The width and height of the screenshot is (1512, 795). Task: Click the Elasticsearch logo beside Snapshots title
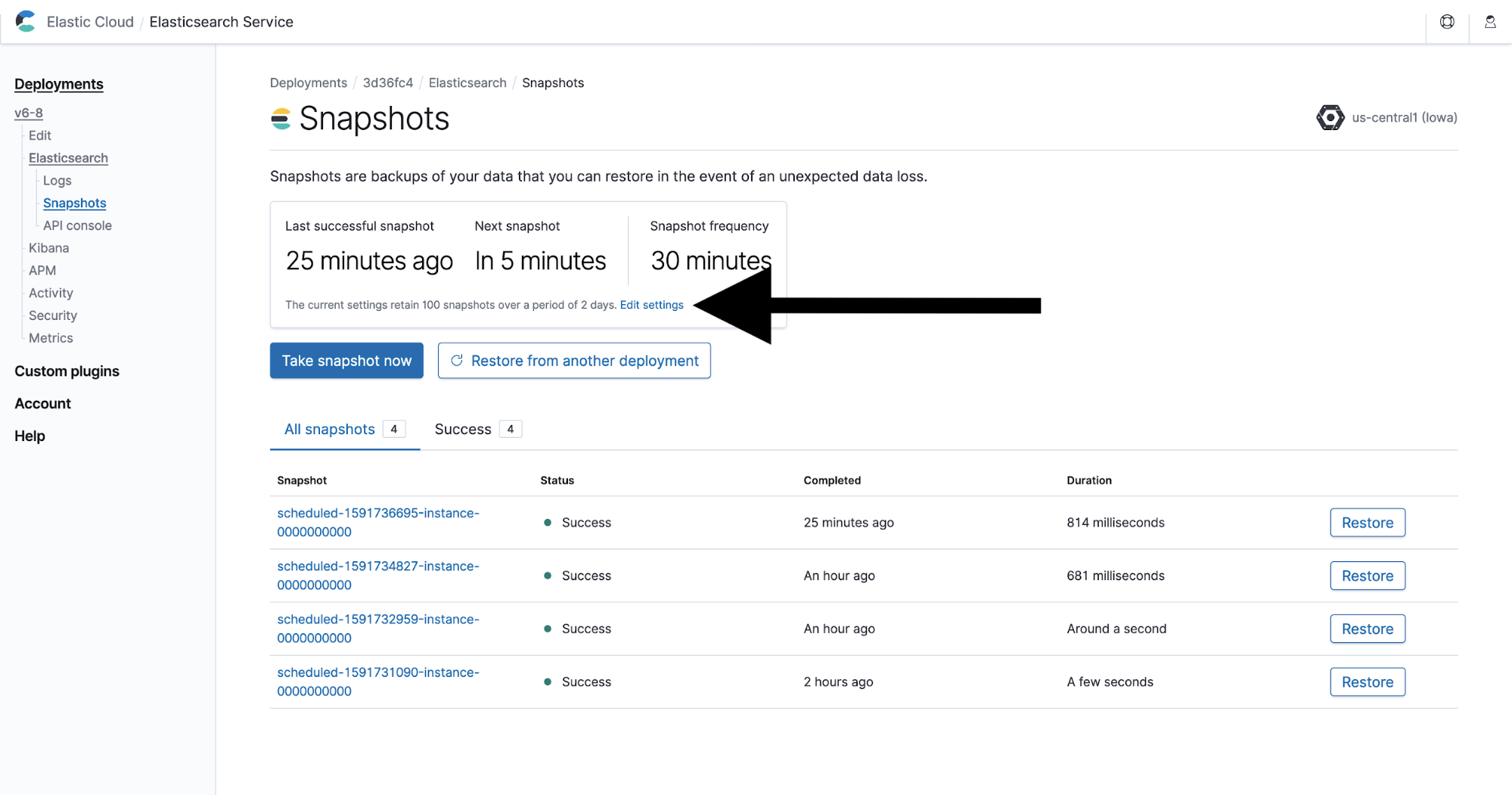pos(281,119)
